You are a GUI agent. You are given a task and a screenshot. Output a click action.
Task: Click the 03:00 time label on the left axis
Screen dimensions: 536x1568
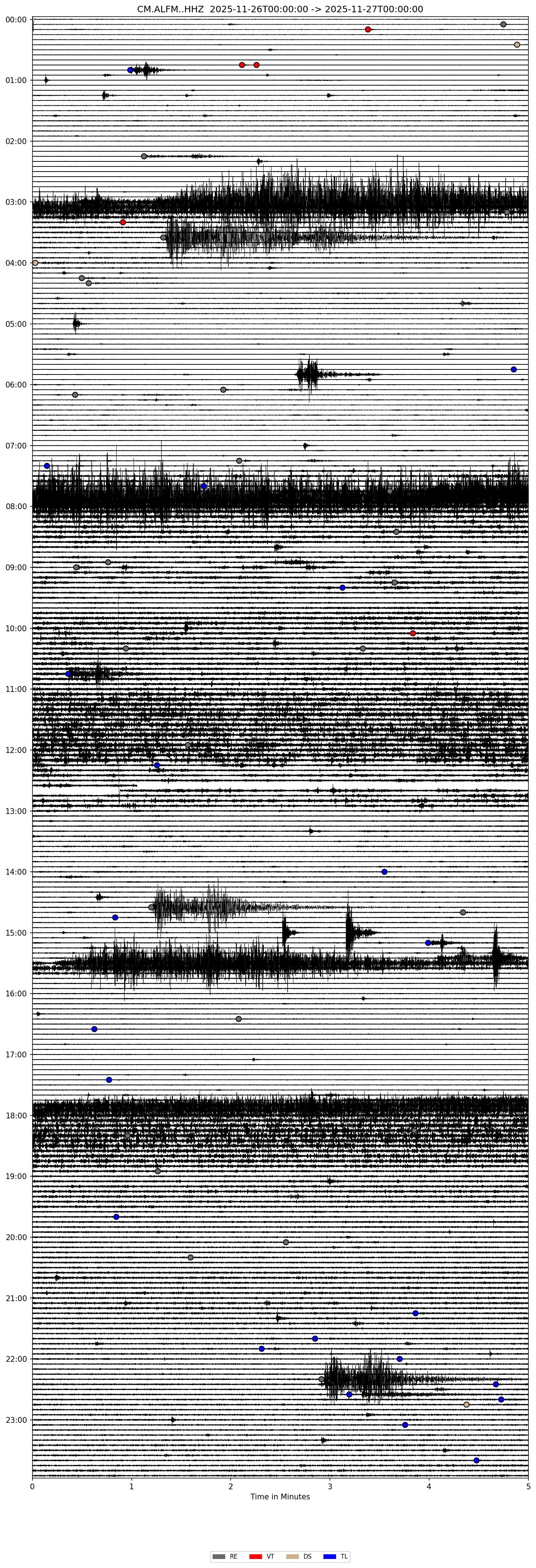[17, 202]
